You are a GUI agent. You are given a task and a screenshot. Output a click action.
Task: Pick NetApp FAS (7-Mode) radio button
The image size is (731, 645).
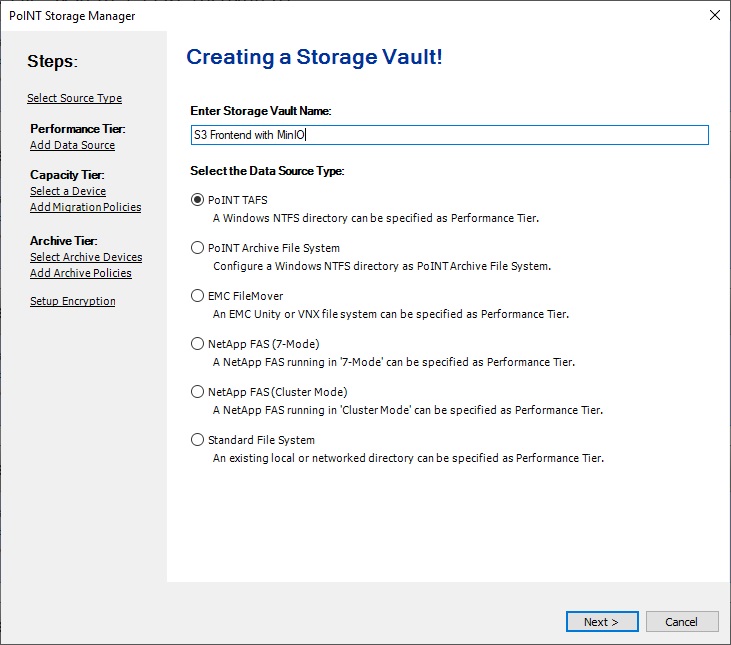pos(198,344)
